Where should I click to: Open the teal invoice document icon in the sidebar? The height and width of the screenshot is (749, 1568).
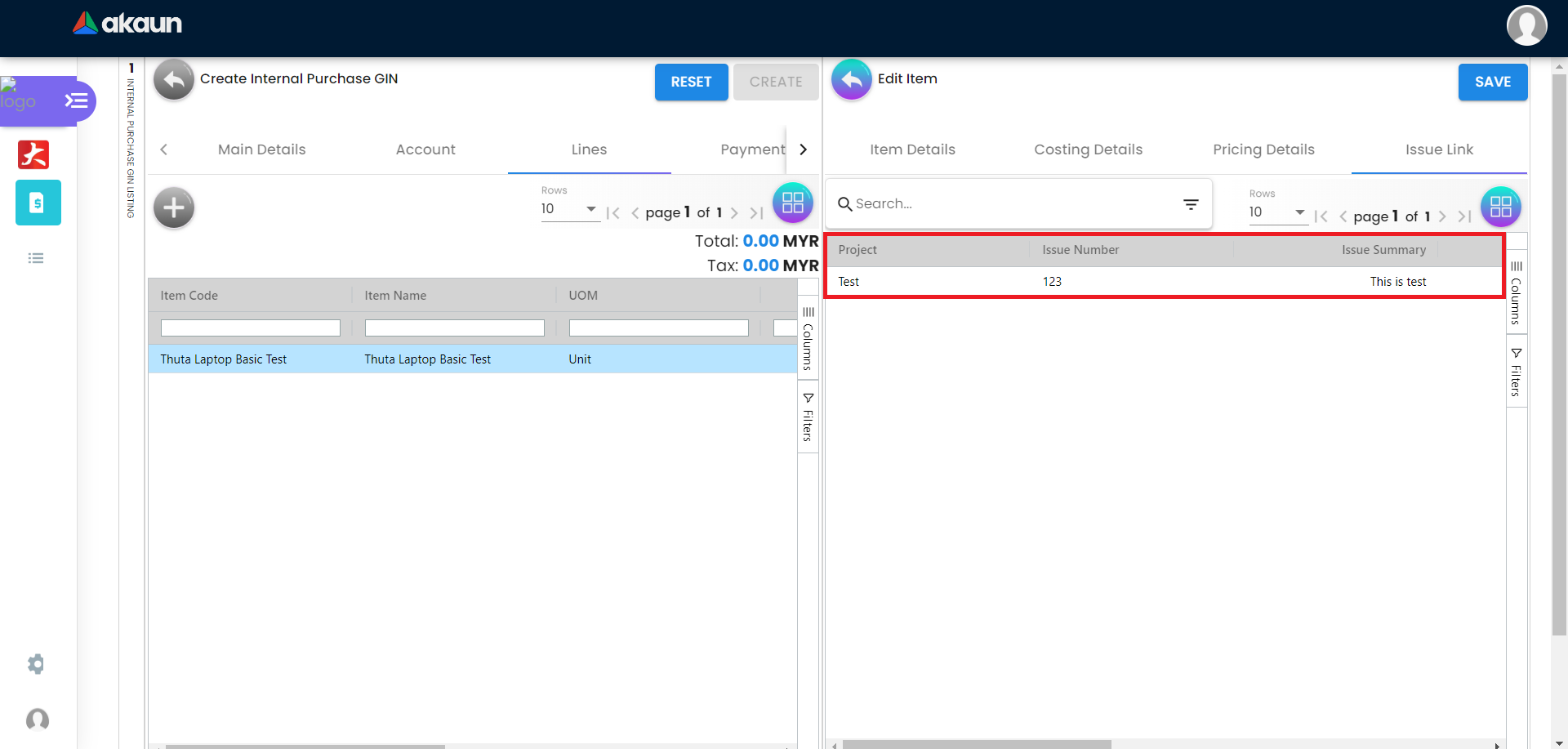click(x=38, y=203)
